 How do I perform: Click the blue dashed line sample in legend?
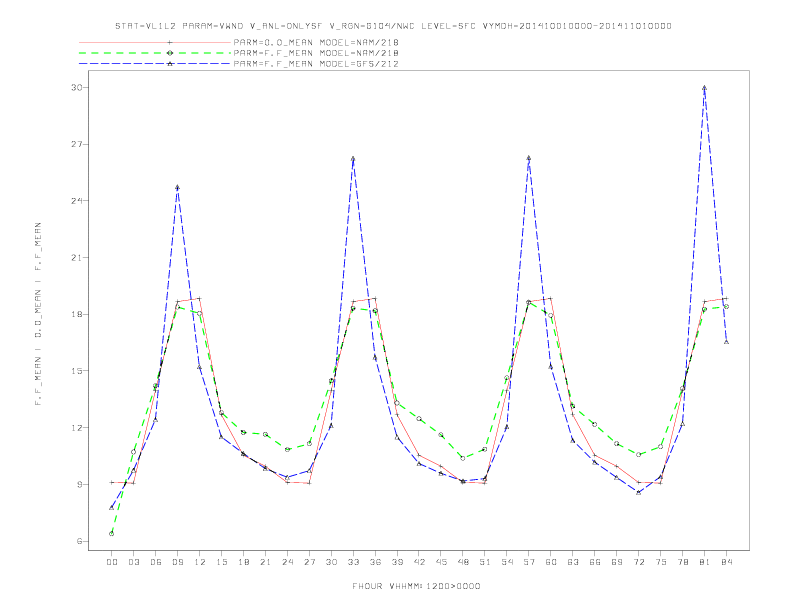(155, 64)
